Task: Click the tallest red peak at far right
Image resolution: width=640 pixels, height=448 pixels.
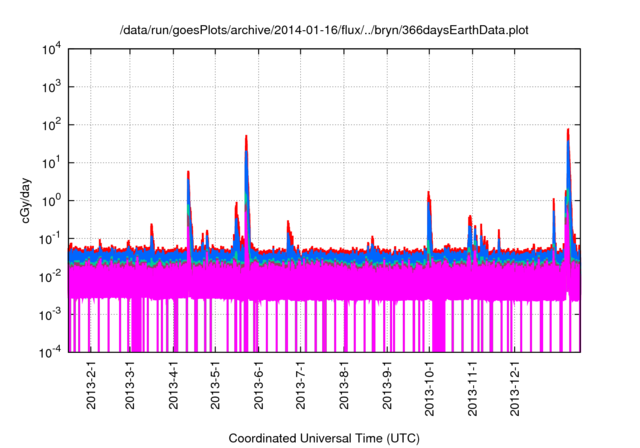Action: tap(568, 130)
